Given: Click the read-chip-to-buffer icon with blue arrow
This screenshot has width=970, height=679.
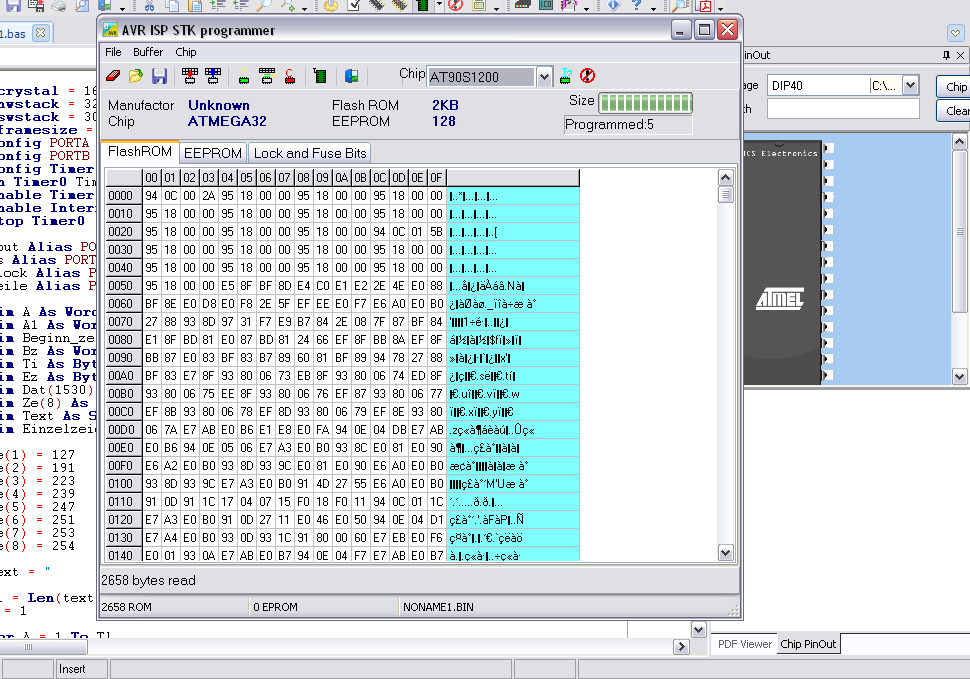Looking at the screenshot, I should (x=213, y=76).
